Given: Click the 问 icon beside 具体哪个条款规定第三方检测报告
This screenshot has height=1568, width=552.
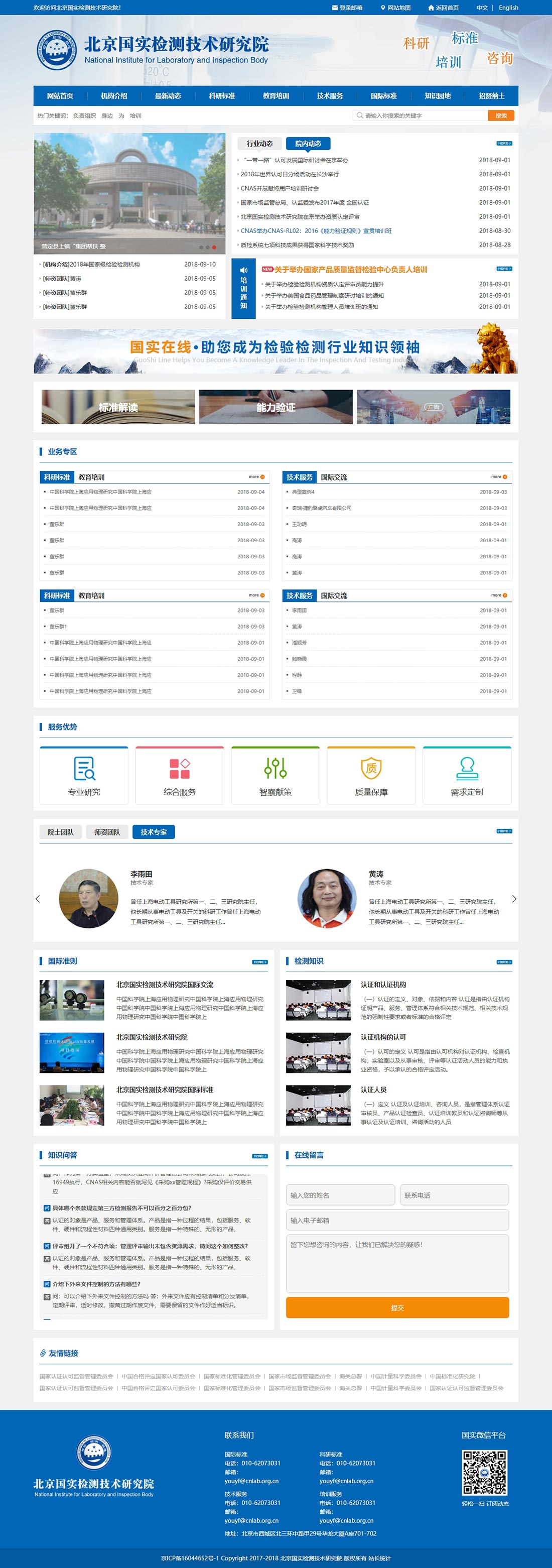Looking at the screenshot, I should [47, 1208].
